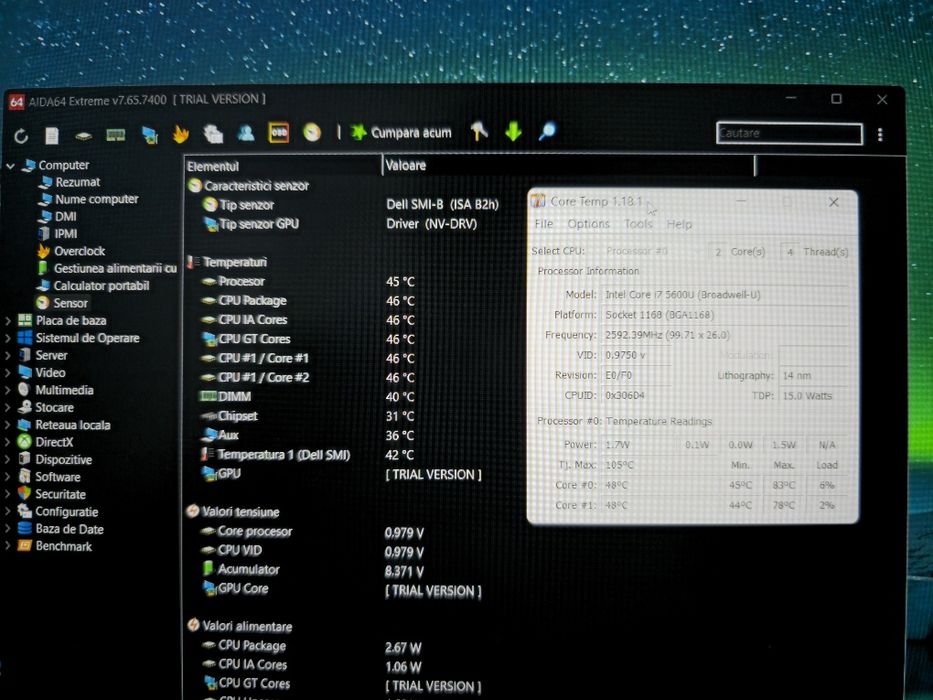
Task: Open File menu in Core Temp
Action: click(x=543, y=224)
